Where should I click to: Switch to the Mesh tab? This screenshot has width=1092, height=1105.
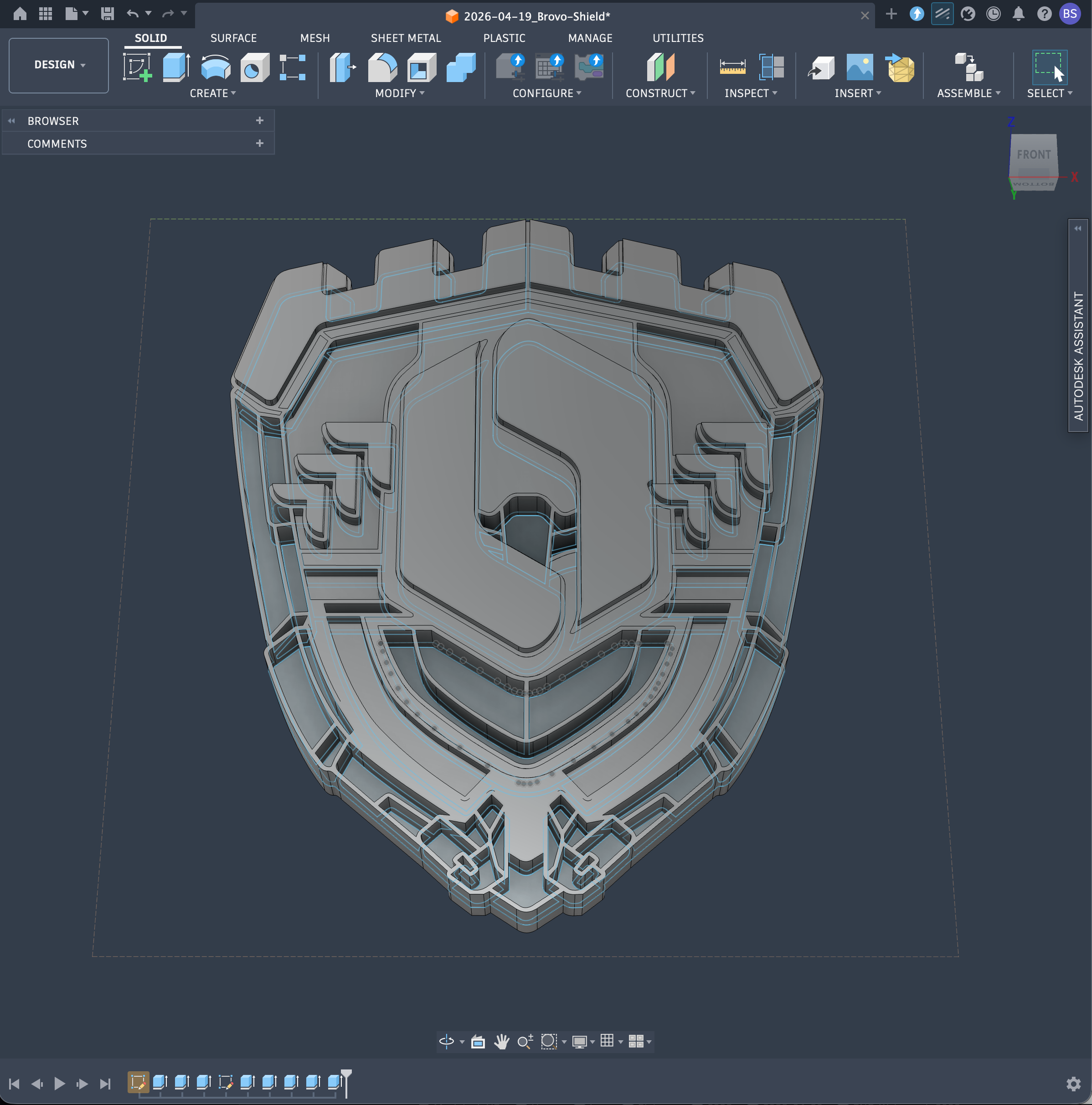pos(315,38)
